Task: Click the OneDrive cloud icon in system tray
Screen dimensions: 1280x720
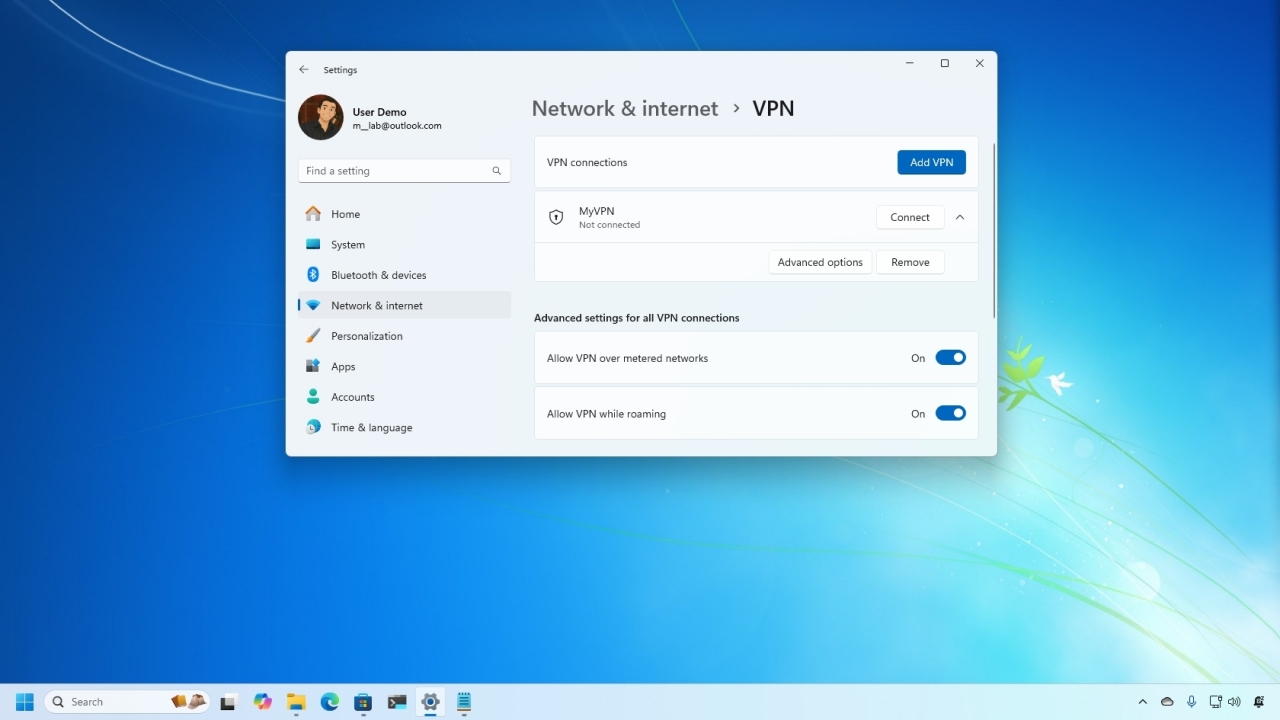Action: [1166, 701]
